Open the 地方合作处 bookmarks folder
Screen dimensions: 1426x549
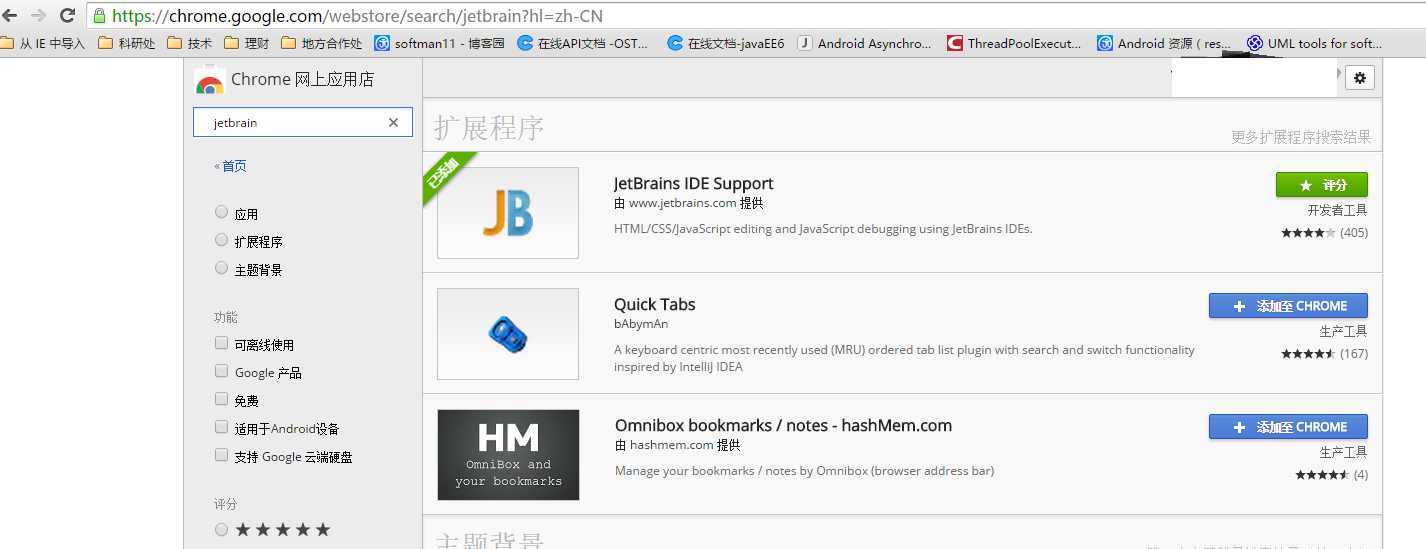tap(322, 43)
